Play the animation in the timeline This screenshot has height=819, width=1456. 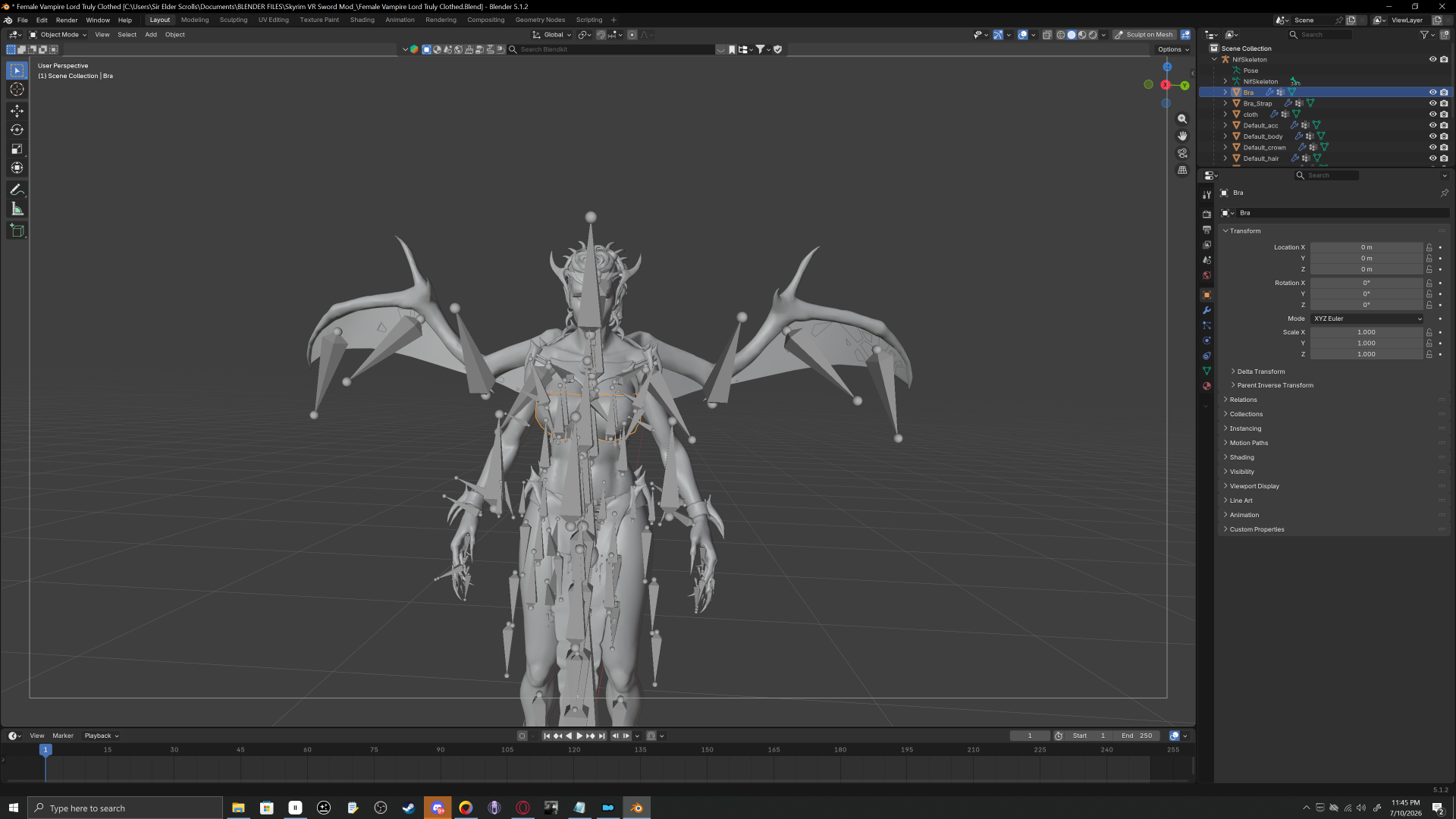pos(579,736)
